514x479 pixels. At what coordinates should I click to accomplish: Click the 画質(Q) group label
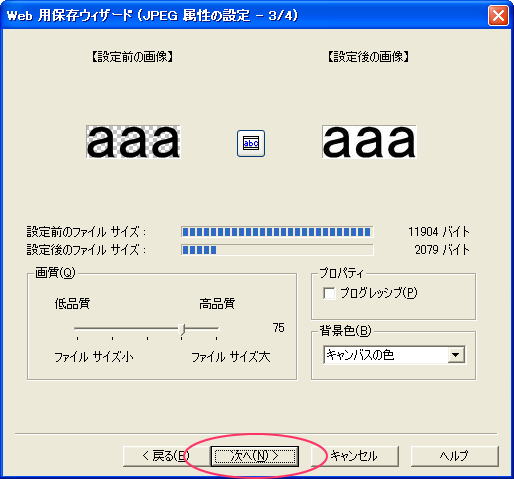(55, 273)
